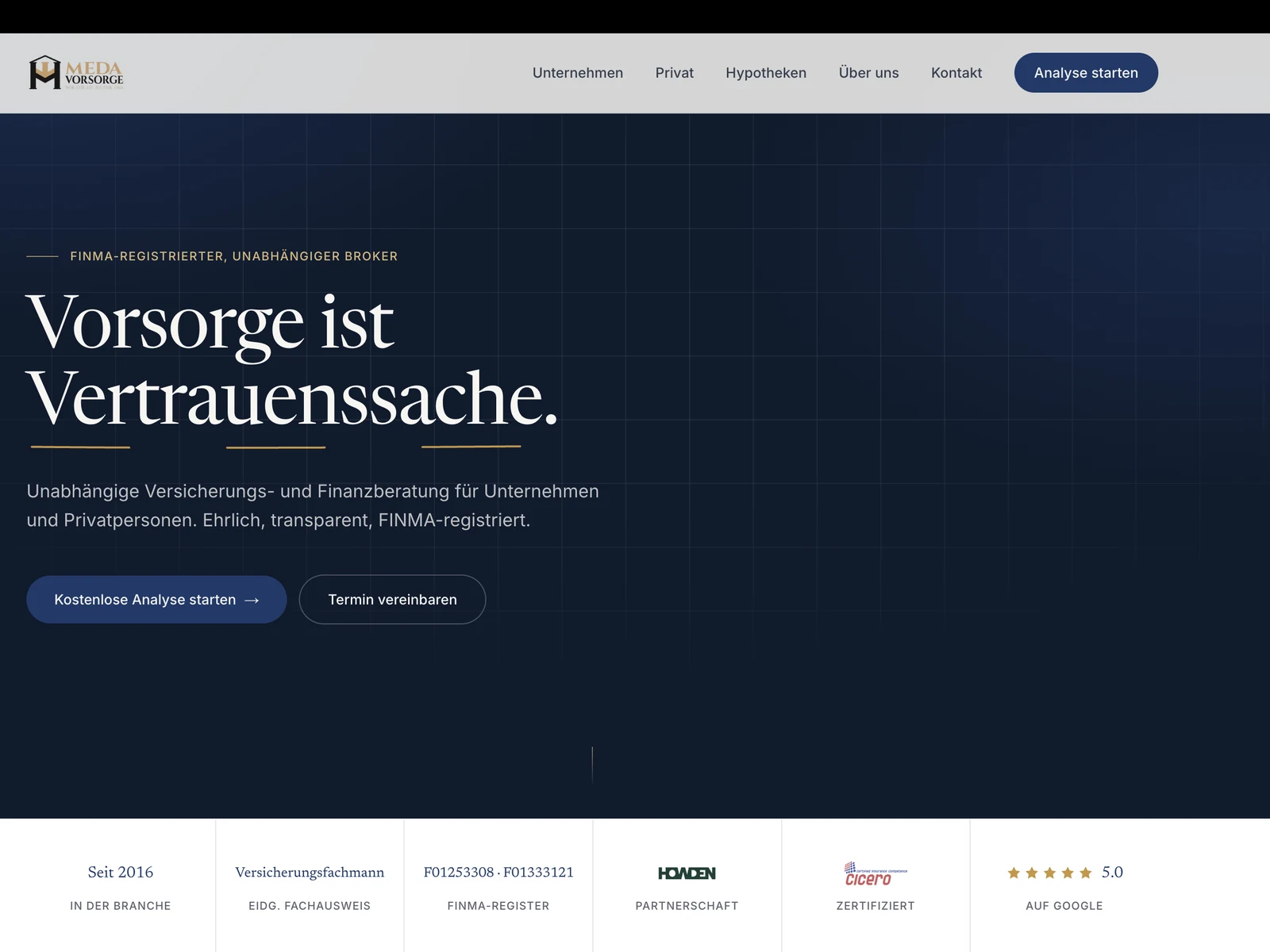Screen dimensions: 1270x952
Task: Click the "Seit 2016" text
Action: pyautogui.click(x=121, y=872)
